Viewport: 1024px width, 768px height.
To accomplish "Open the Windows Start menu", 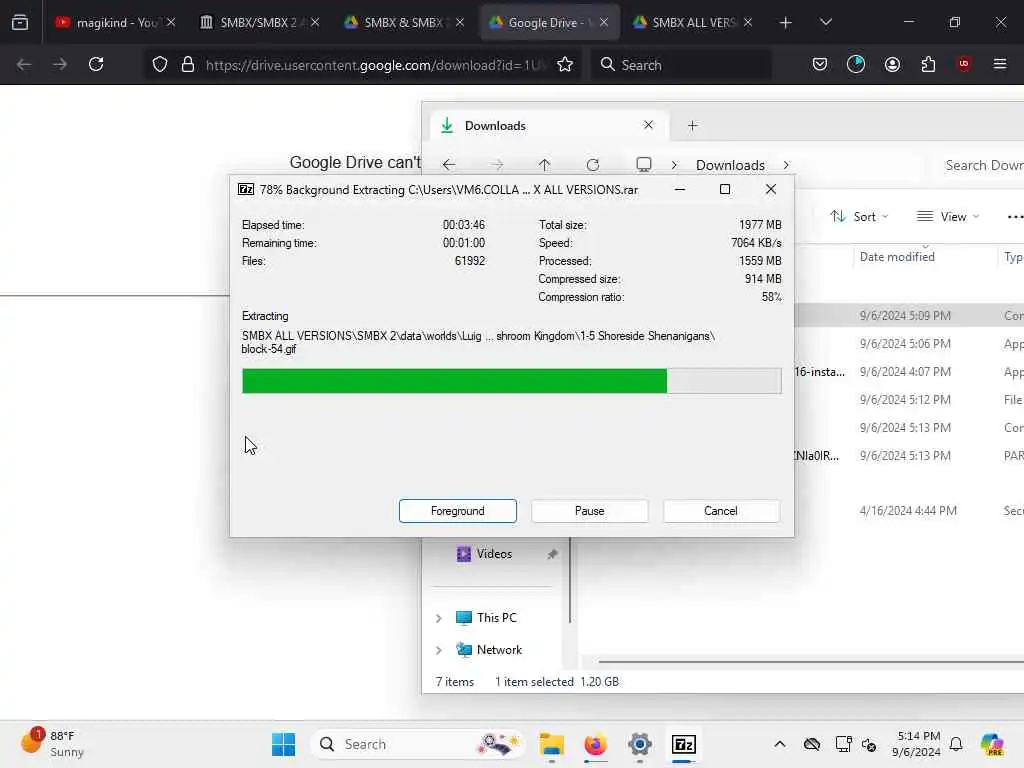I will pyautogui.click(x=283, y=744).
